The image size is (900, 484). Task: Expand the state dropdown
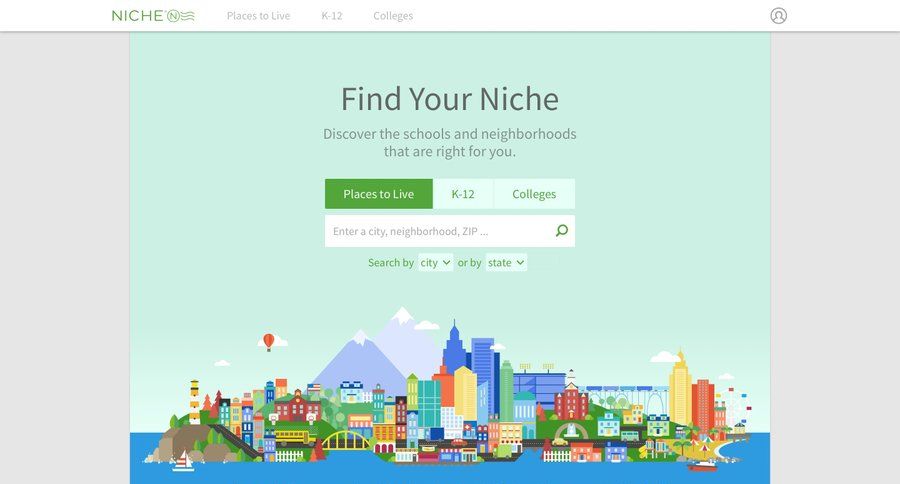point(506,262)
